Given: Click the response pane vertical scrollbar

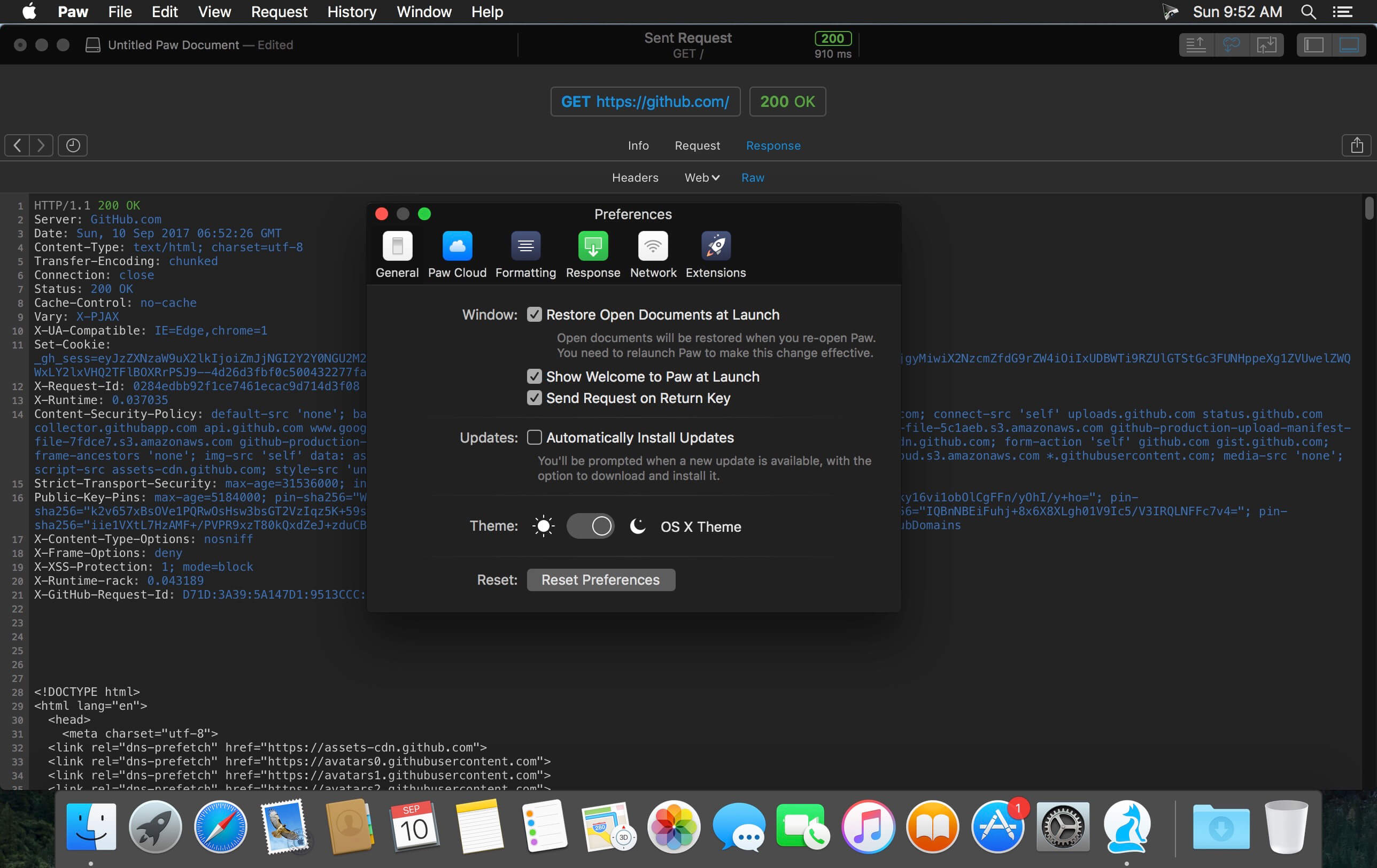Looking at the screenshot, I should pos(1369,492).
